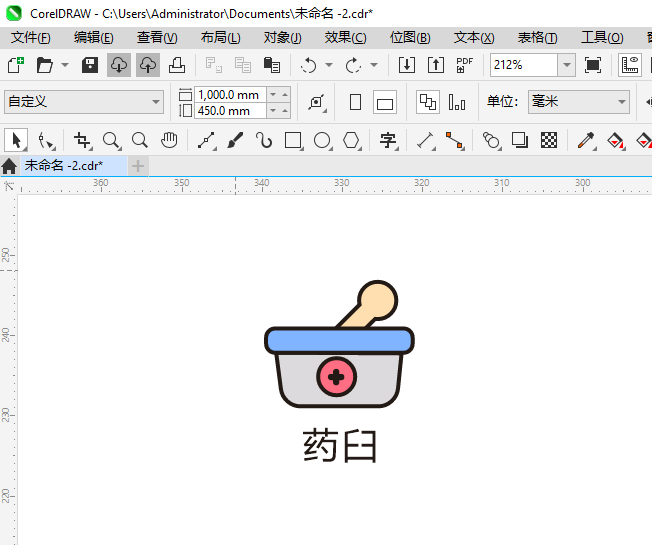Open the units dropdown showing 毫米
652x545 pixels.
(579, 102)
